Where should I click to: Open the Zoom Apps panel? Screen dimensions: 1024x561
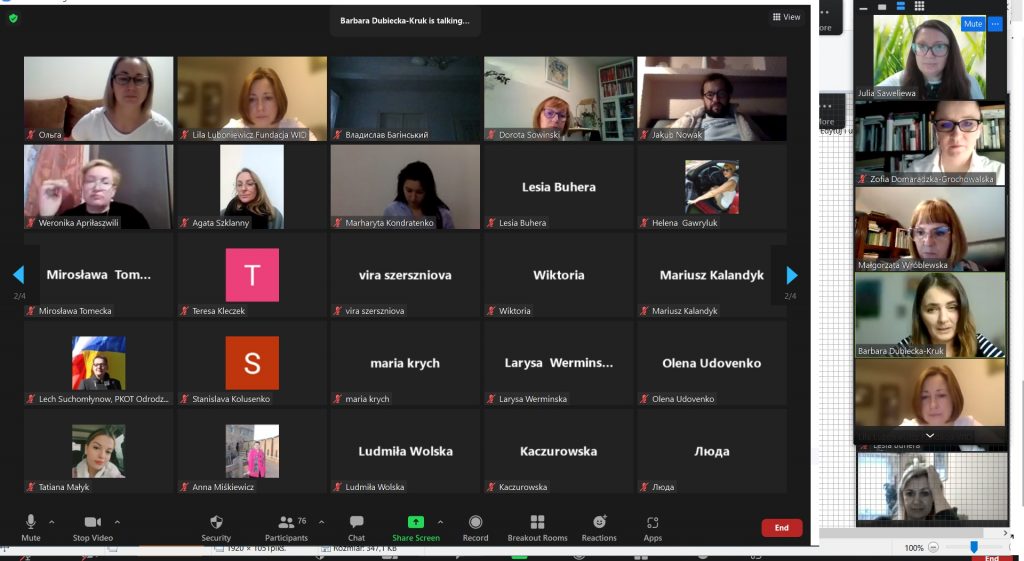652,526
